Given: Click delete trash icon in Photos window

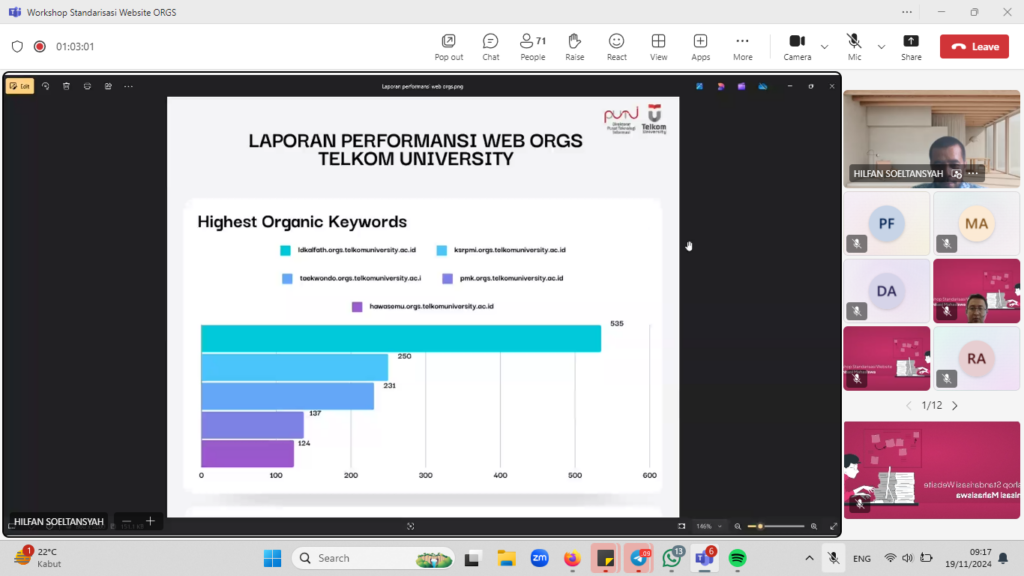Looking at the screenshot, I should pyautogui.click(x=66, y=86).
